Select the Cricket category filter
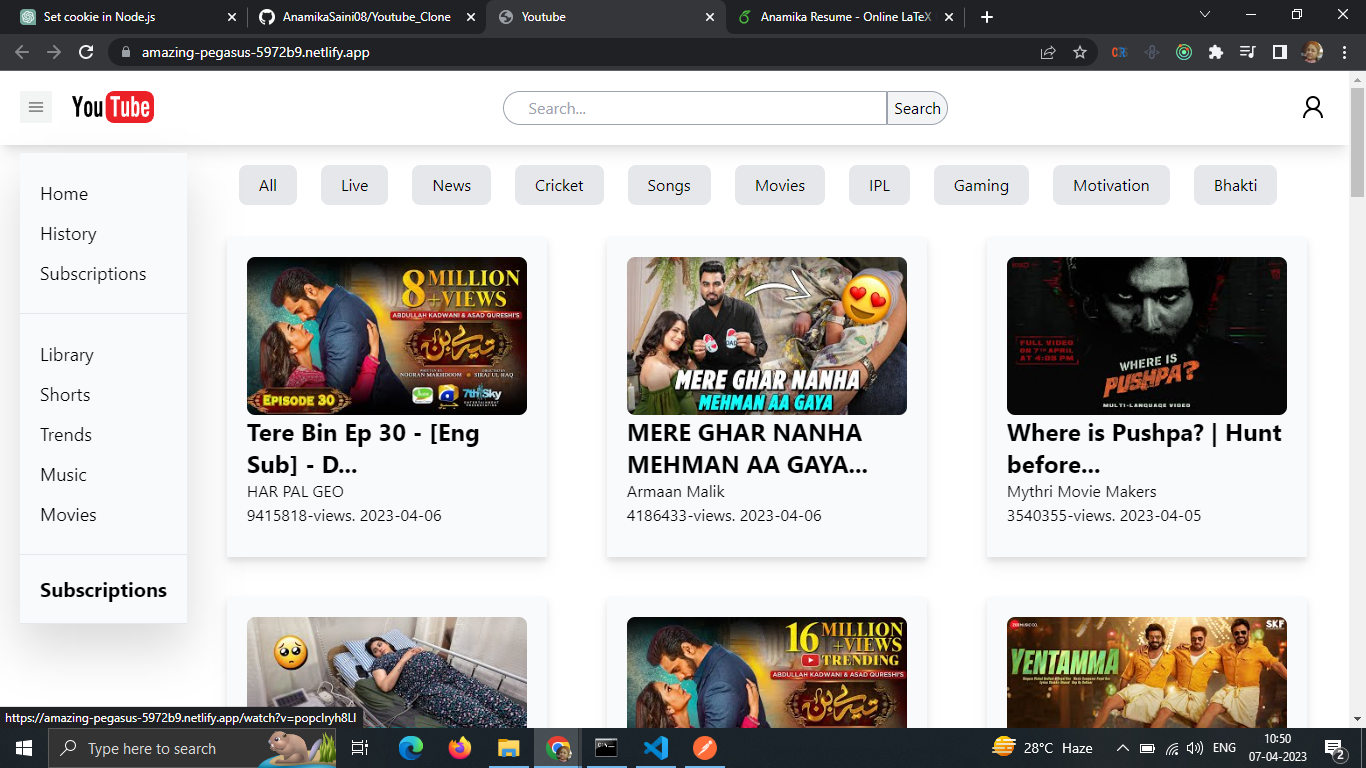The height and width of the screenshot is (768, 1366). click(559, 185)
